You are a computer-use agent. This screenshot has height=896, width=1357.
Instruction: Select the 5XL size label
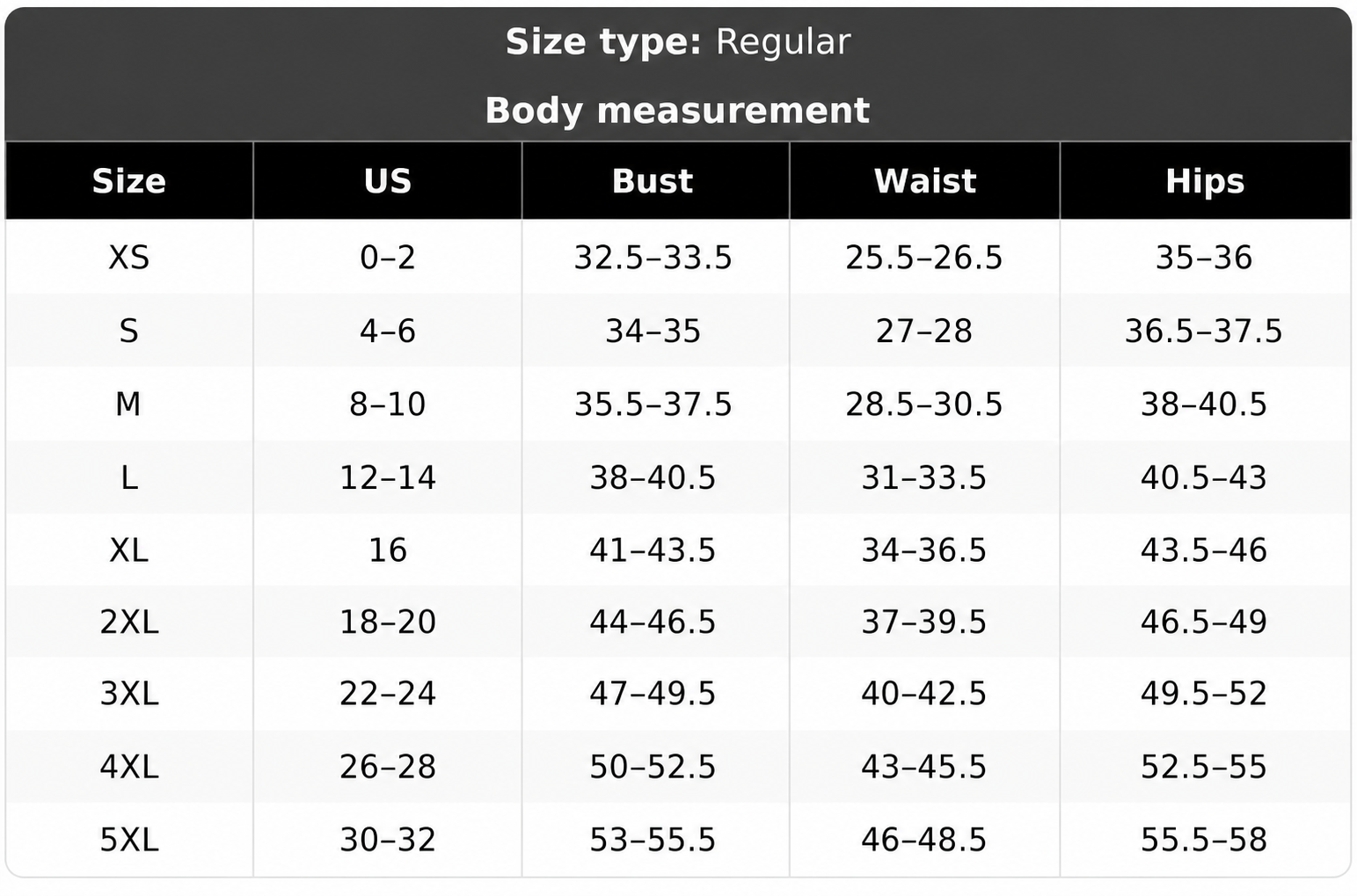(129, 840)
